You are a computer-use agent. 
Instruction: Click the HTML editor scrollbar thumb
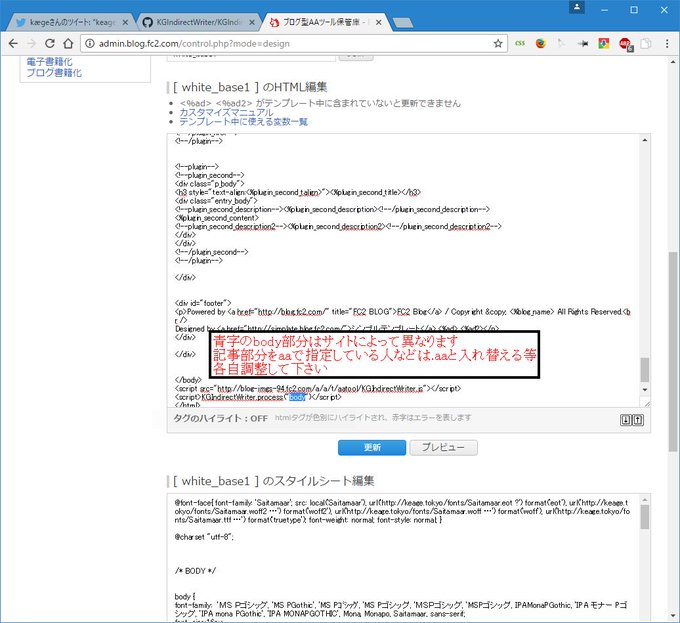point(645,369)
